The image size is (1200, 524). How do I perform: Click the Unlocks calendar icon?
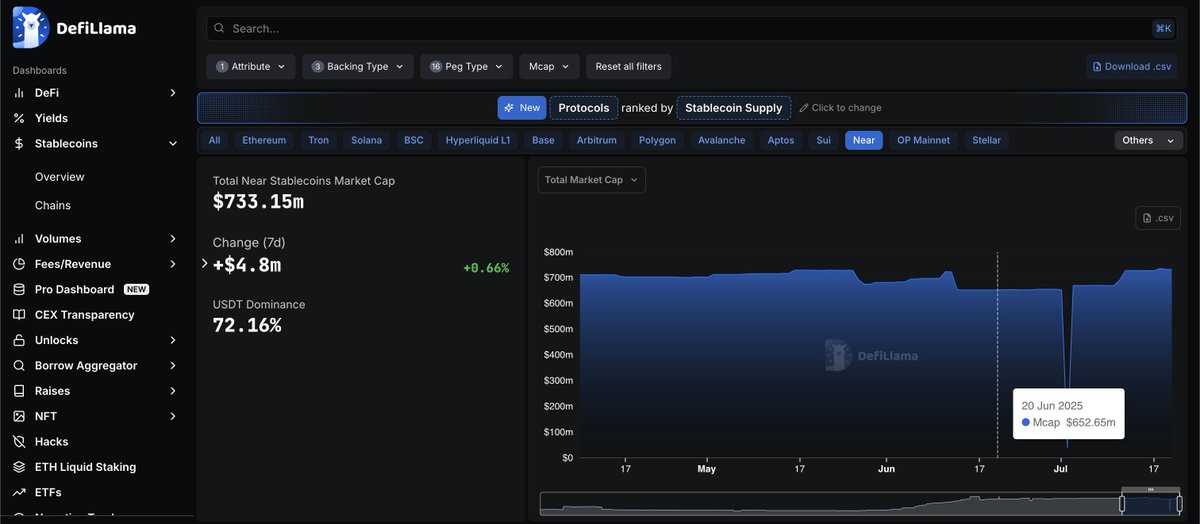pyautogui.click(x=19, y=340)
